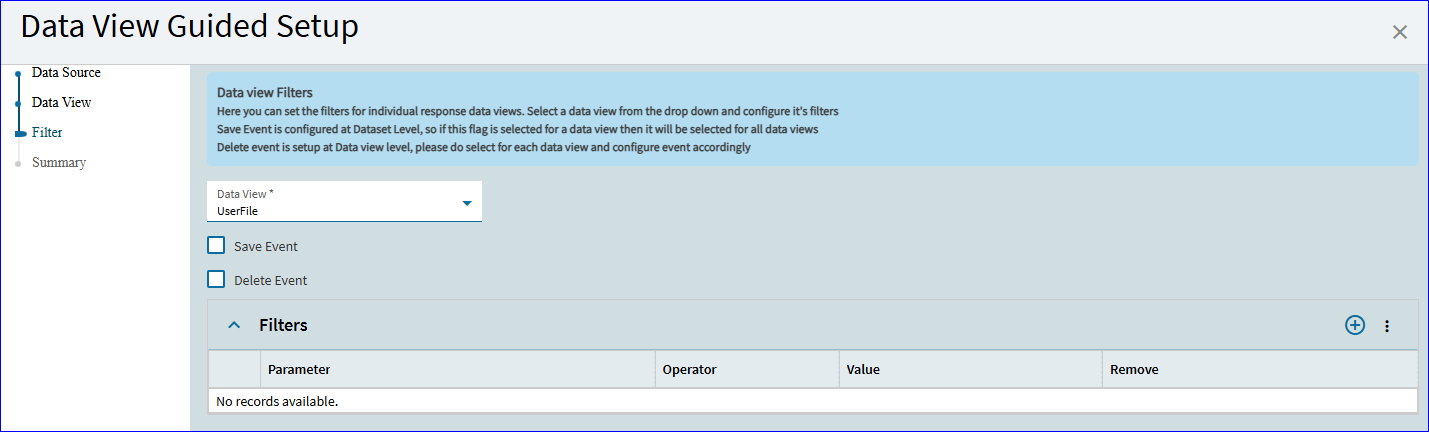This screenshot has width=1429, height=432.
Task: Add a new filter with plus icon
Action: tap(1354, 325)
